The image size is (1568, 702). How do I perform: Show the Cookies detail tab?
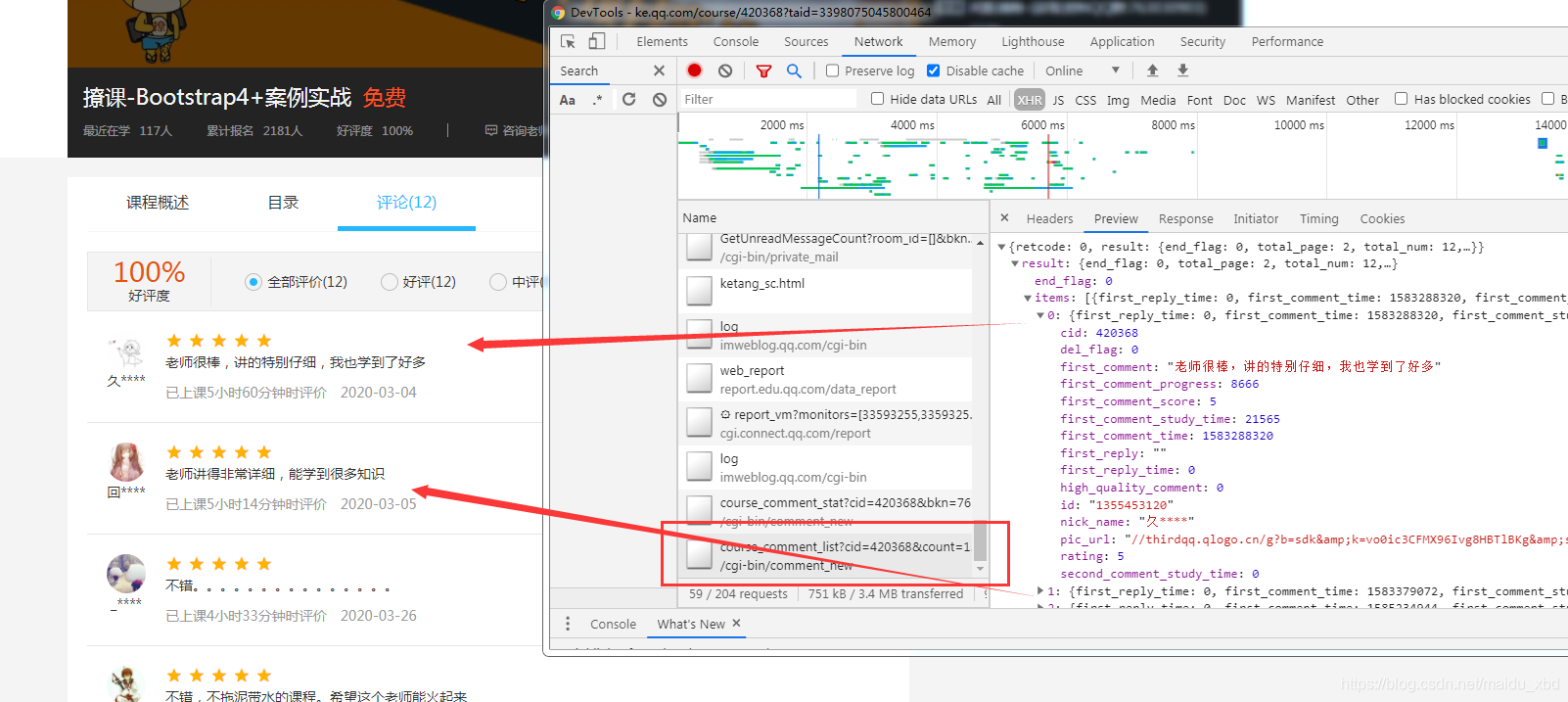click(1382, 218)
